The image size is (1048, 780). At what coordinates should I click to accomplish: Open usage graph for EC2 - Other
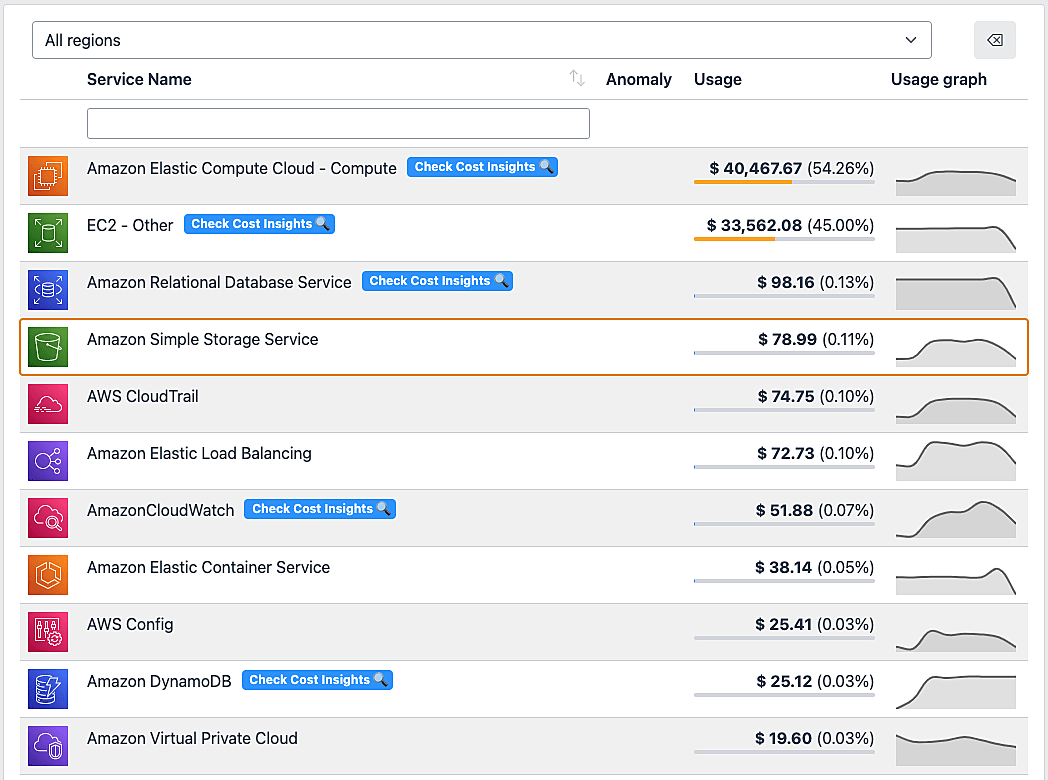coord(956,239)
